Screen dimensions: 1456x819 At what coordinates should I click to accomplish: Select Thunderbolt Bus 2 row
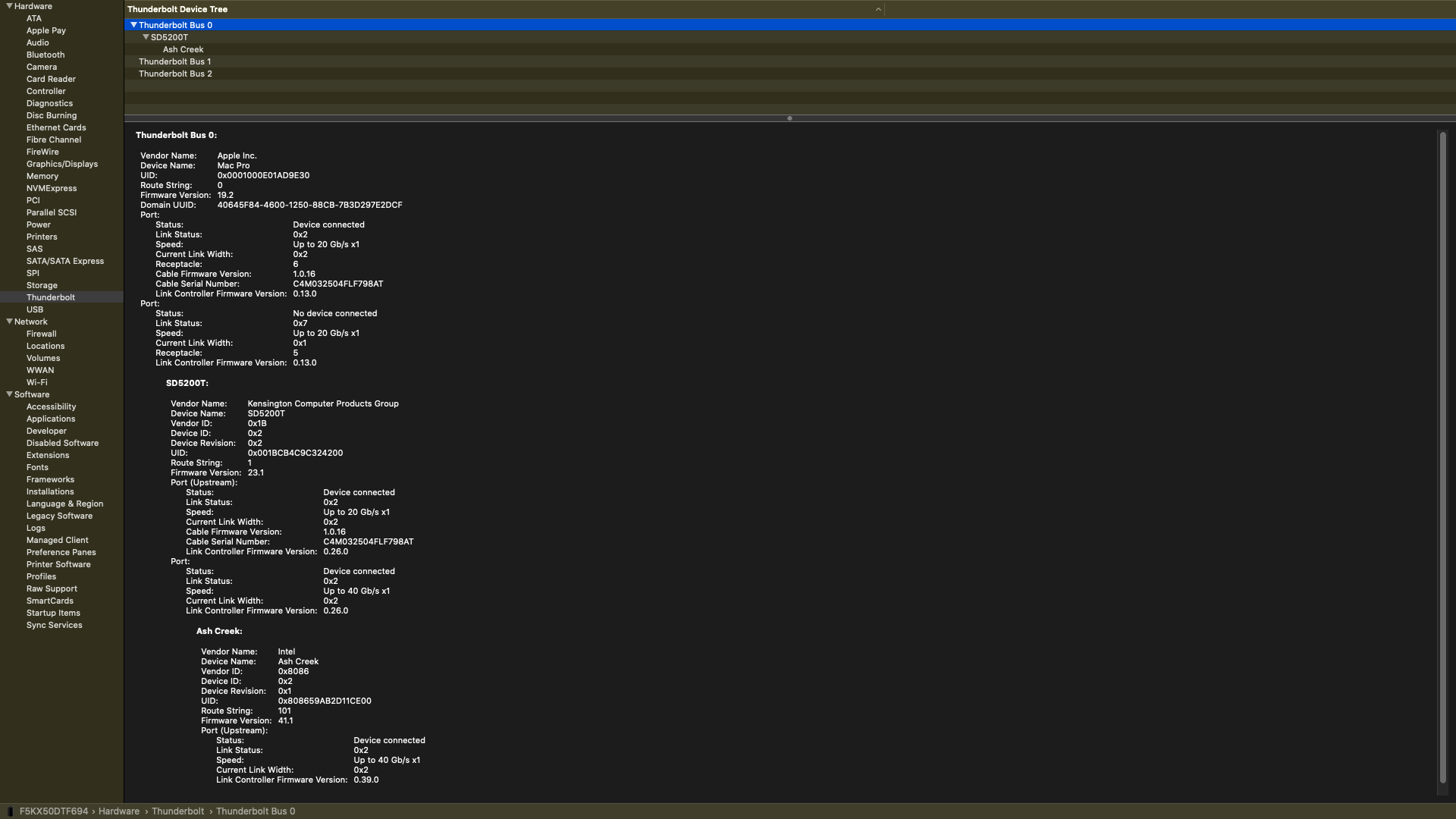pos(174,74)
